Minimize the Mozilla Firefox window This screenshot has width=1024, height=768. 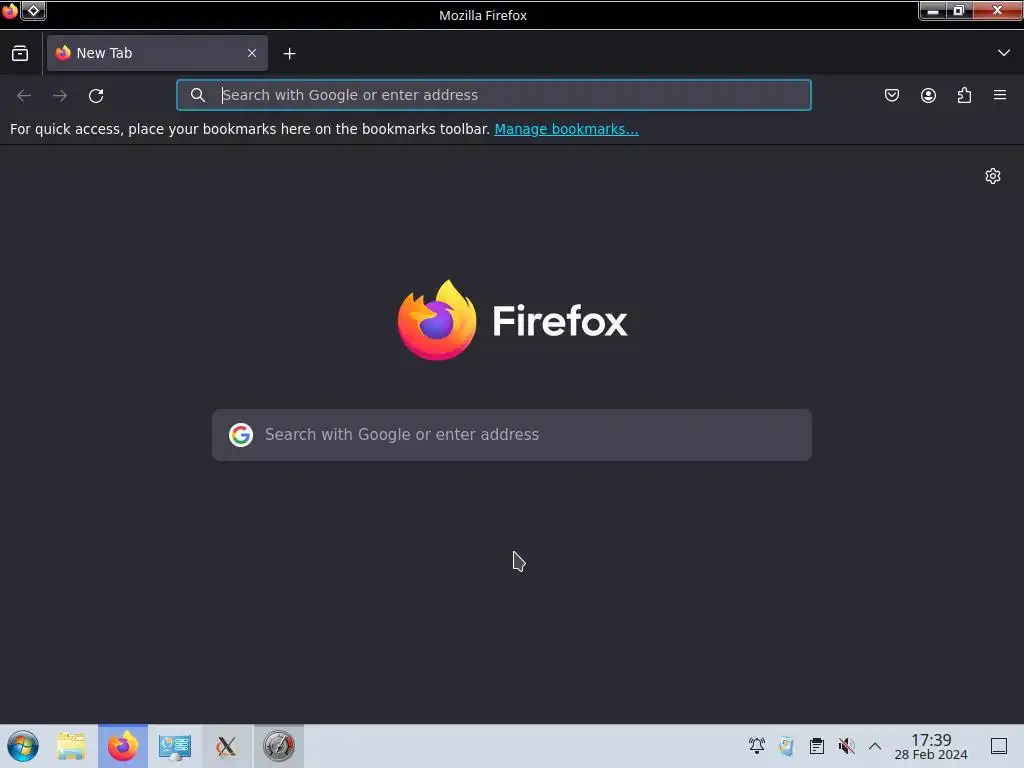(933, 10)
